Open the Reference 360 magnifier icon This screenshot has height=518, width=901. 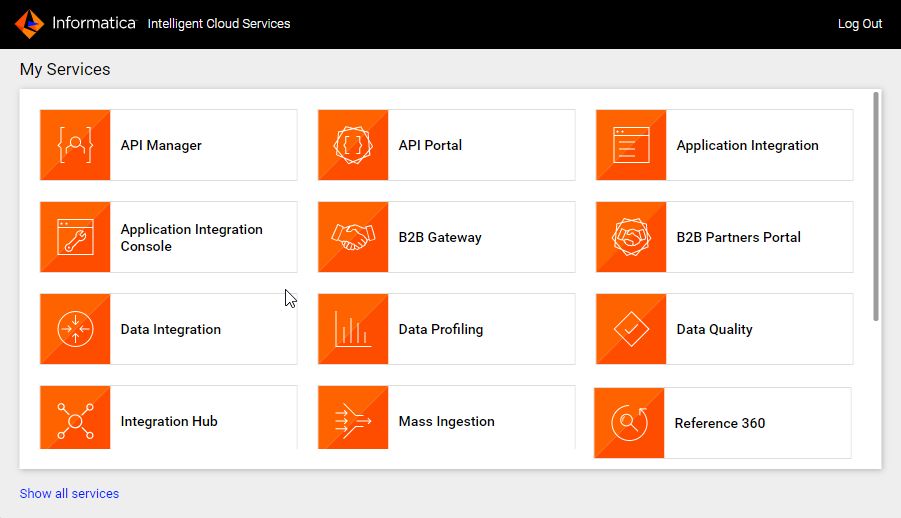click(629, 423)
